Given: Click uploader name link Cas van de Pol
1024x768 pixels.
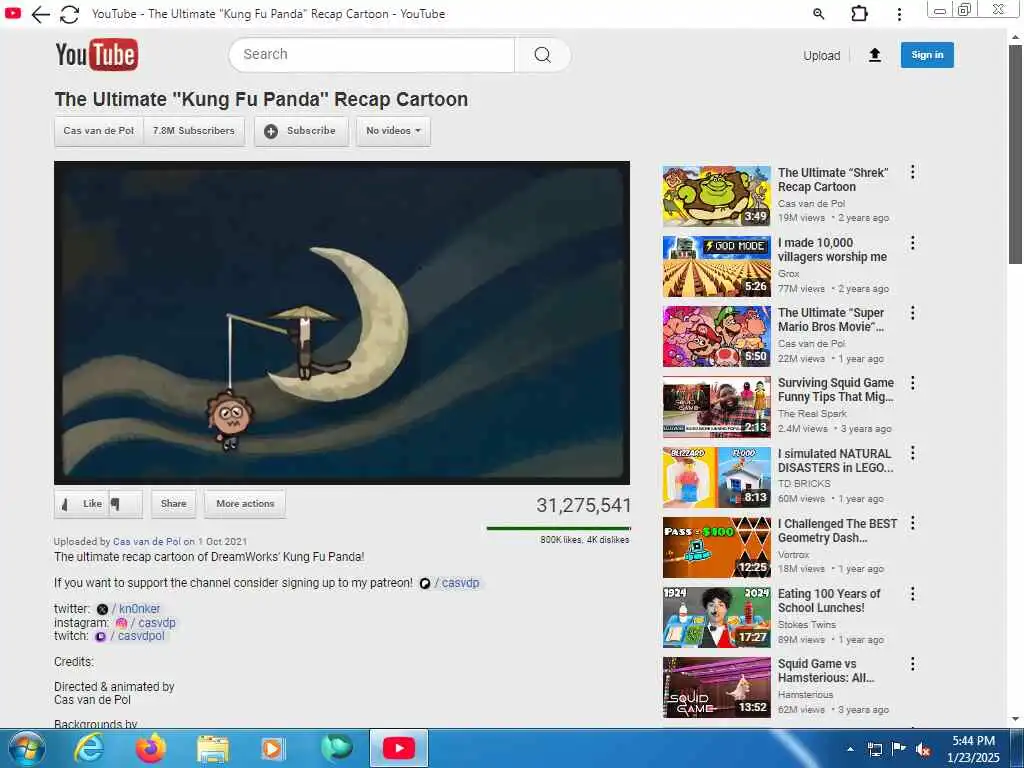Looking at the screenshot, I should [147, 541].
